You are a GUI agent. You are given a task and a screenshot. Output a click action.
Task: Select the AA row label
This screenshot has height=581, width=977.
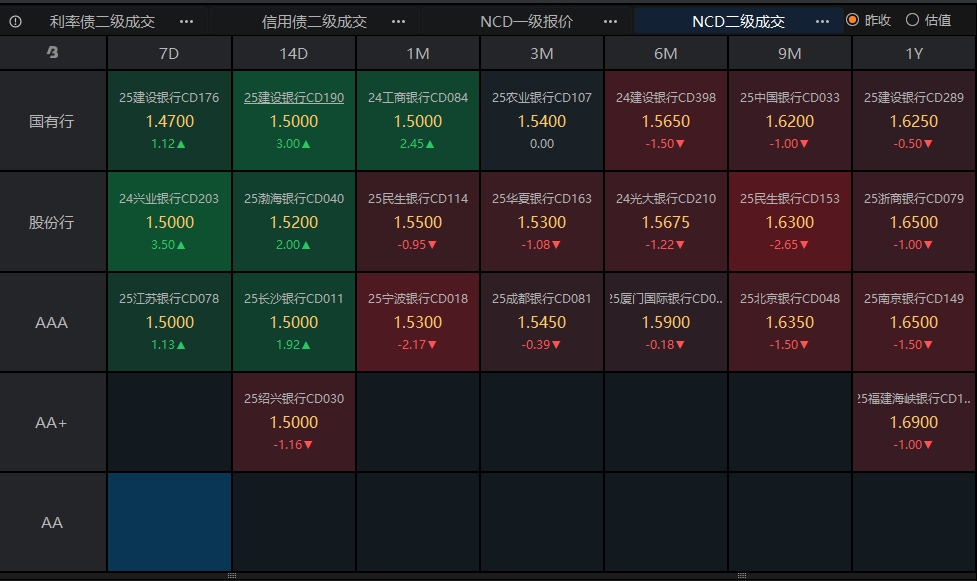point(52,522)
